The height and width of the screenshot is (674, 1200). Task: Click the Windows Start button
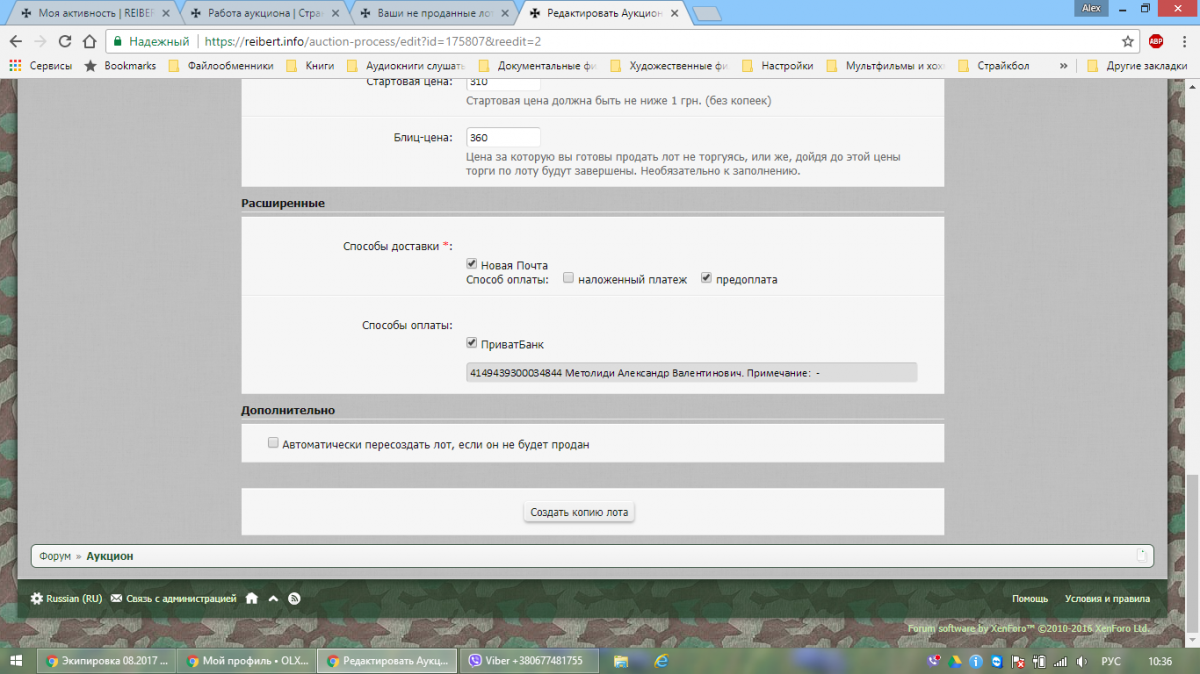point(17,661)
